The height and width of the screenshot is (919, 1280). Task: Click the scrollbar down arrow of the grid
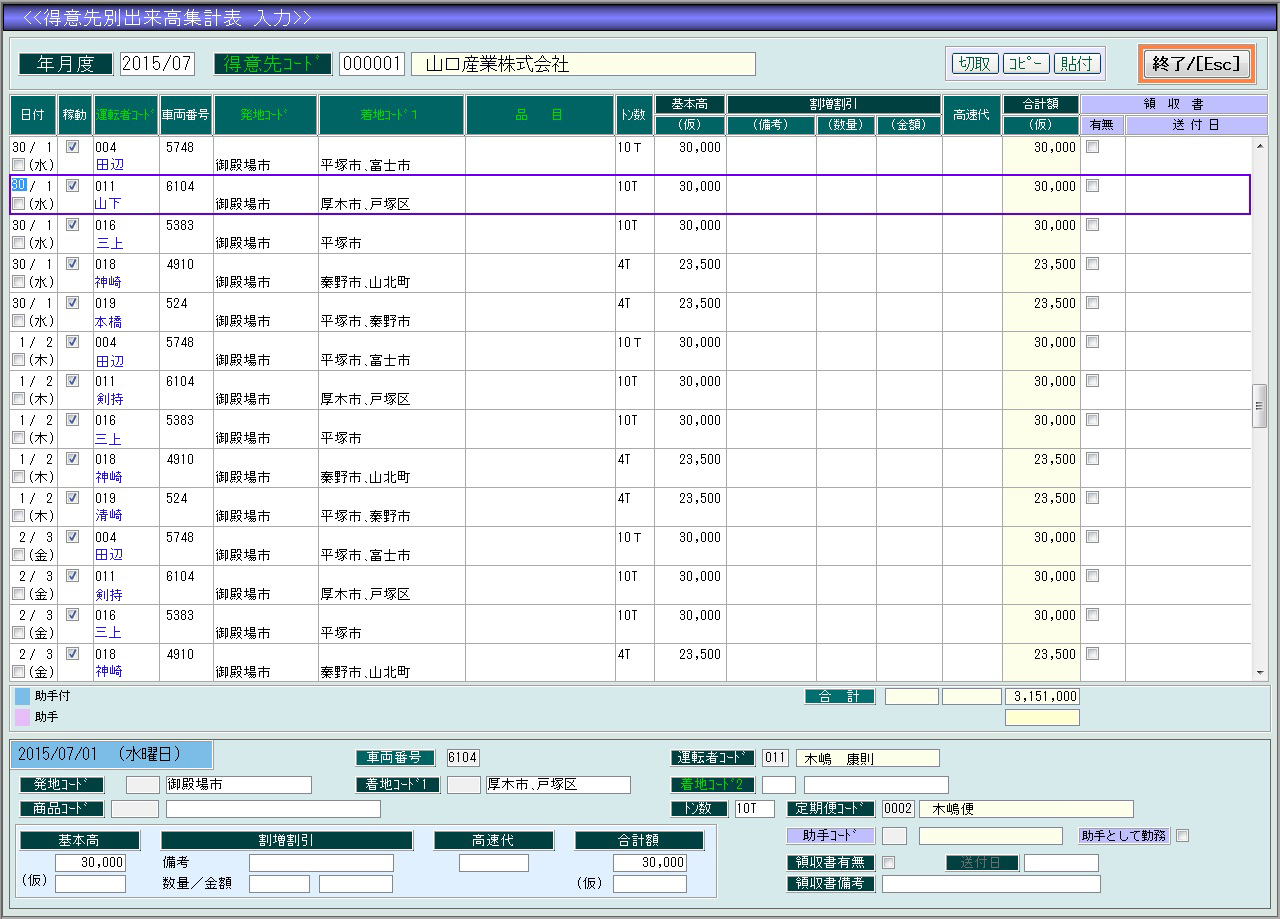tap(1260, 673)
